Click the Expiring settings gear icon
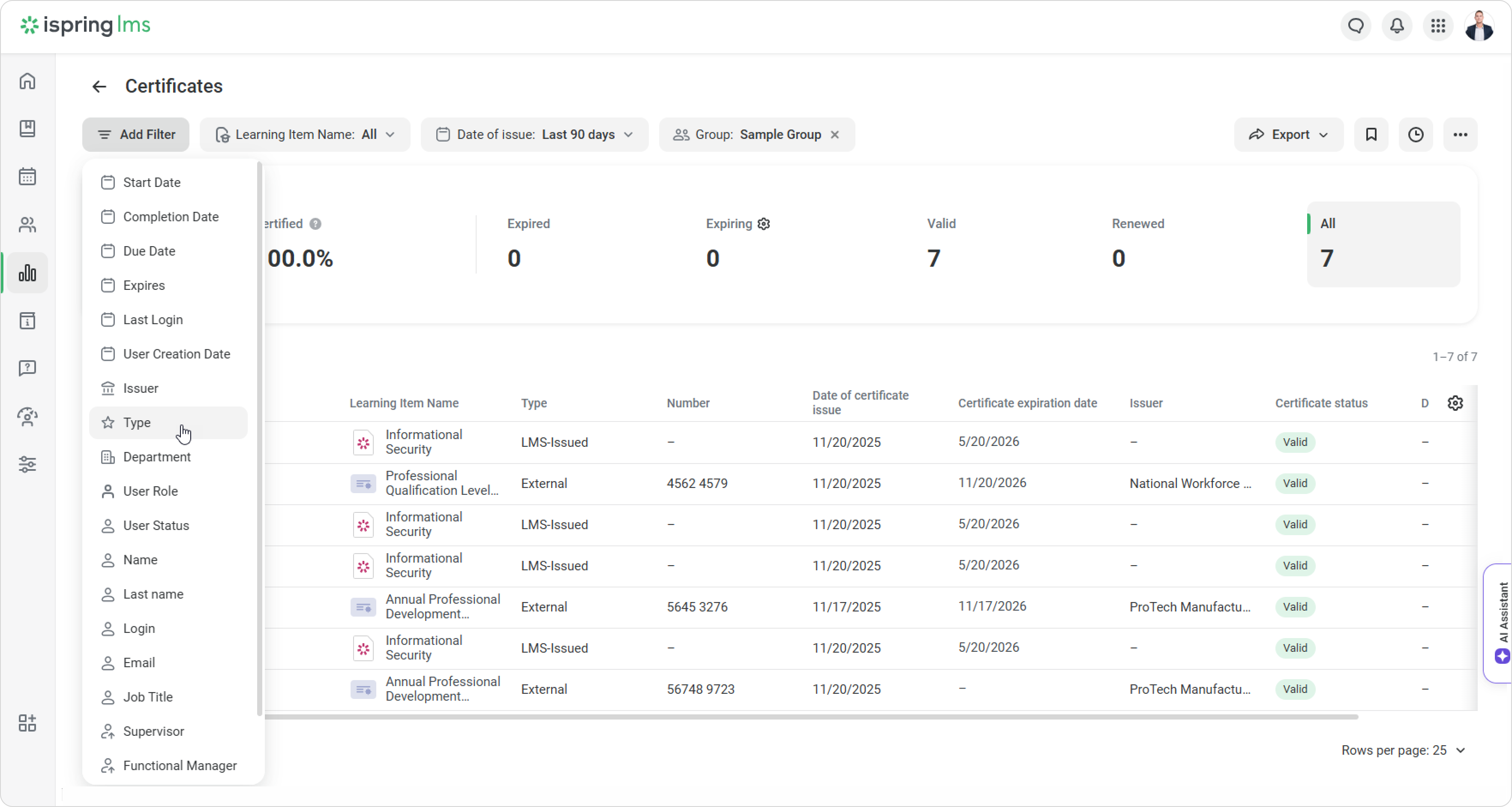 (x=764, y=224)
